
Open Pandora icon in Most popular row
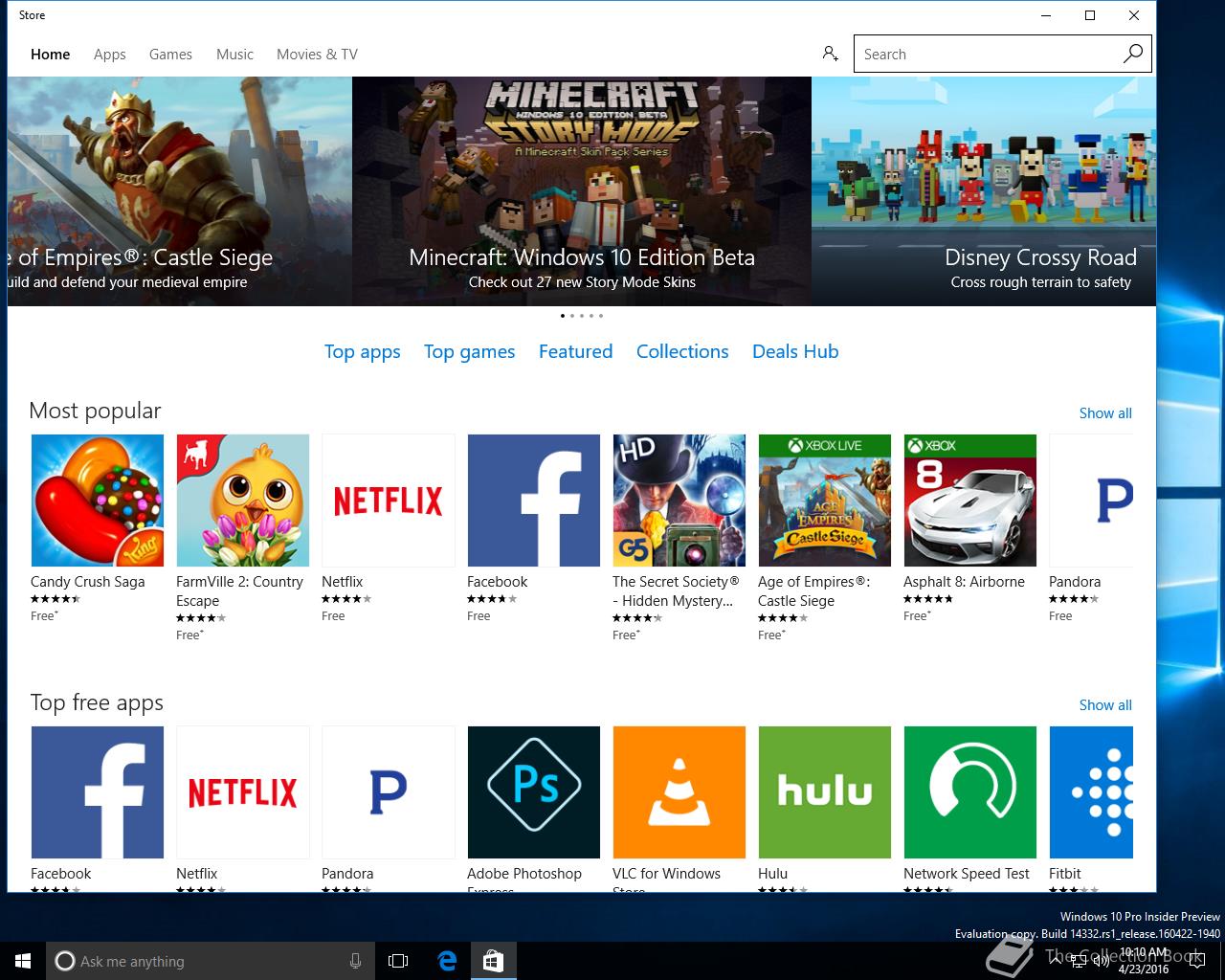(1091, 501)
